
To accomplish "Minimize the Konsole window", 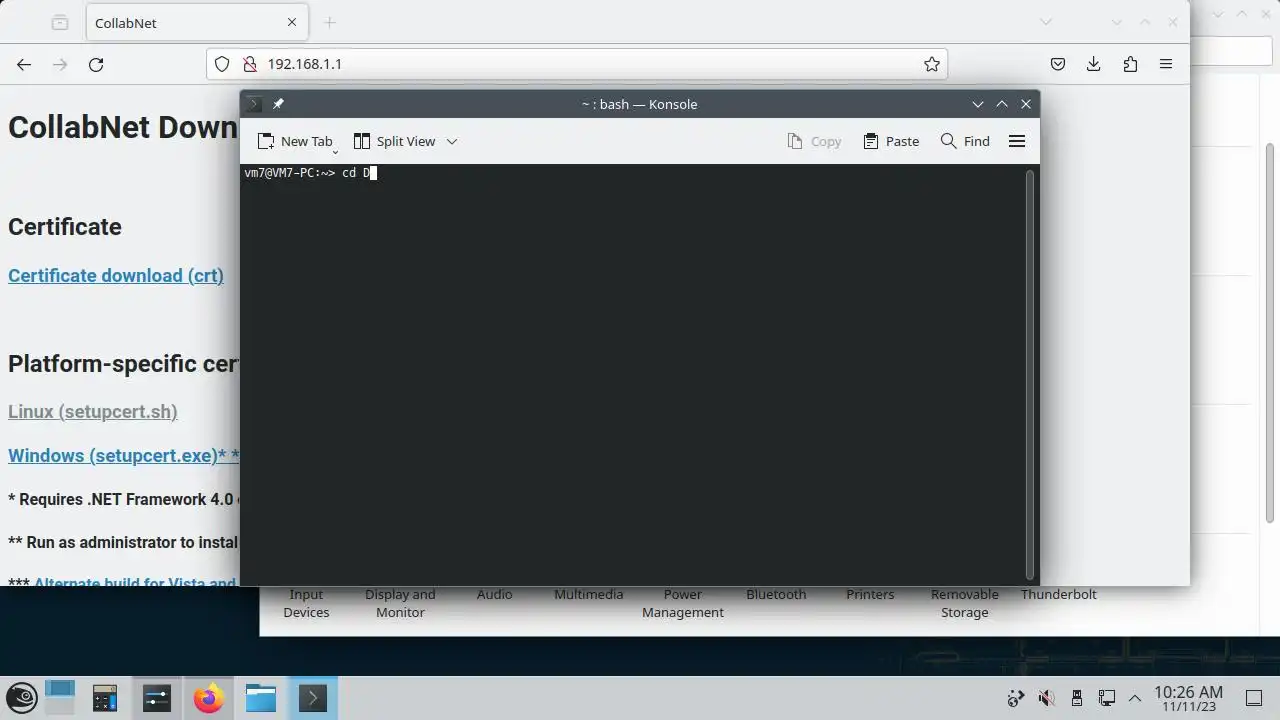I will (x=978, y=104).
